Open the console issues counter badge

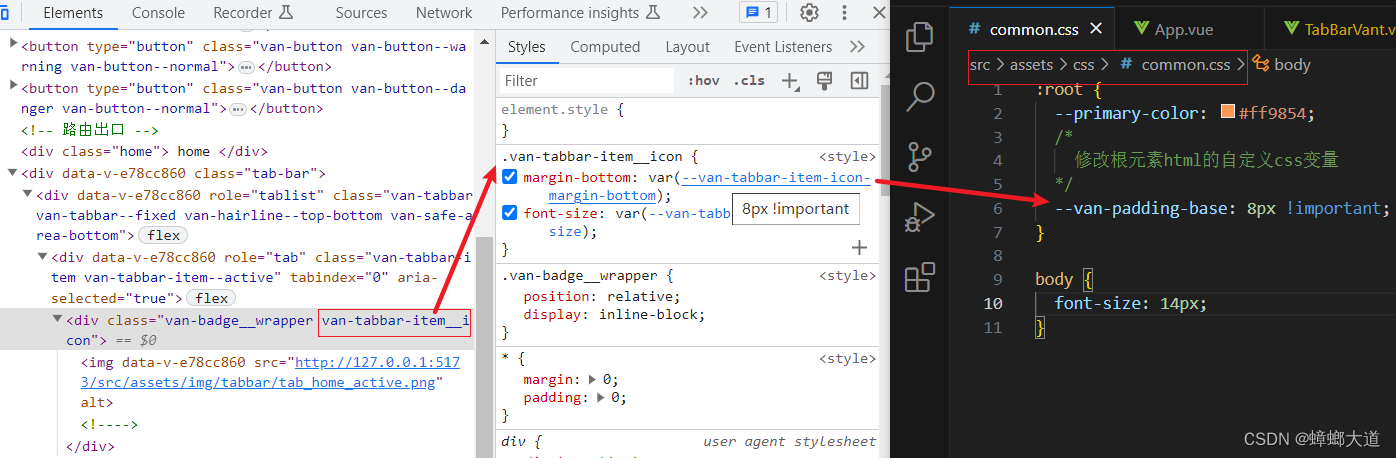(x=757, y=13)
